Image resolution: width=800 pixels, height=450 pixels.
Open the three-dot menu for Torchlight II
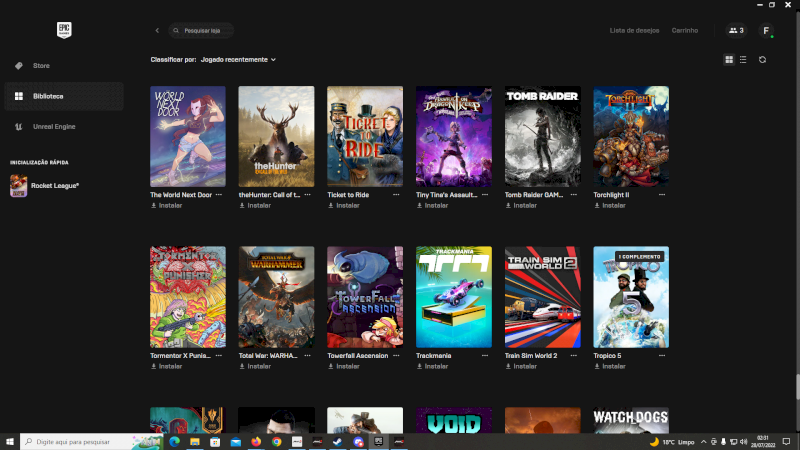[662, 195]
